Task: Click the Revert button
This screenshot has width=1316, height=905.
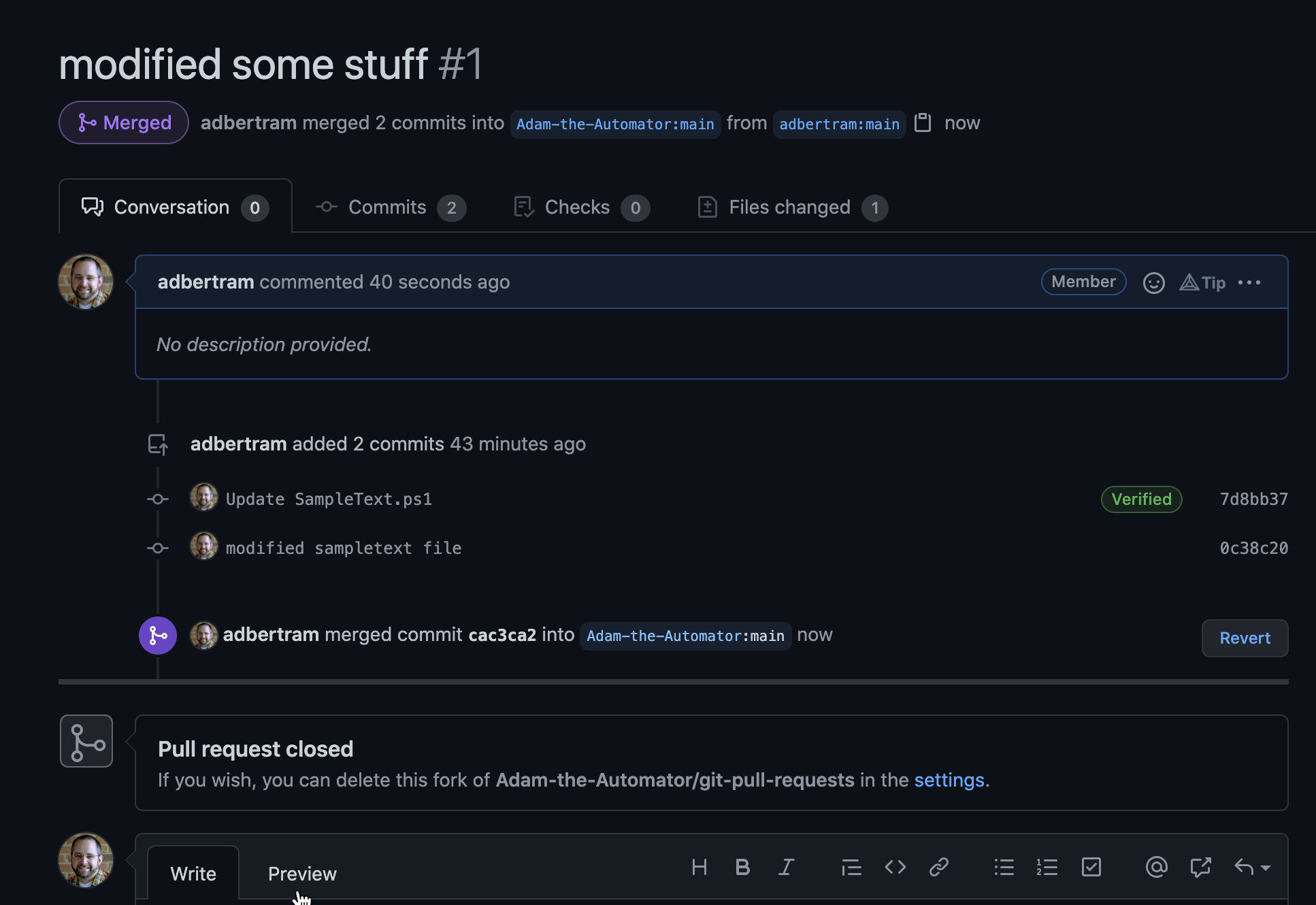Action: tap(1245, 636)
